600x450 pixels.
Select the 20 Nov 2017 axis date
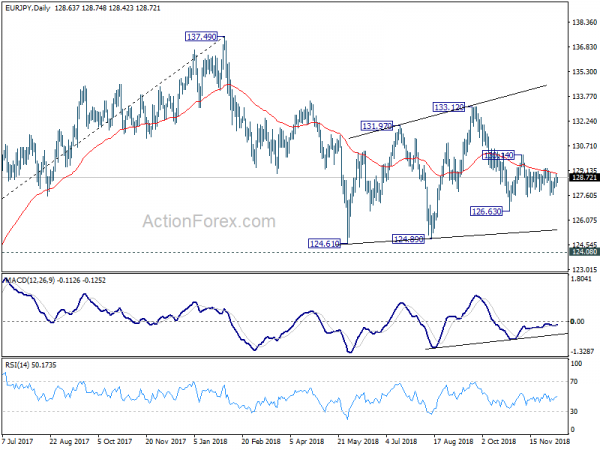coord(165,441)
